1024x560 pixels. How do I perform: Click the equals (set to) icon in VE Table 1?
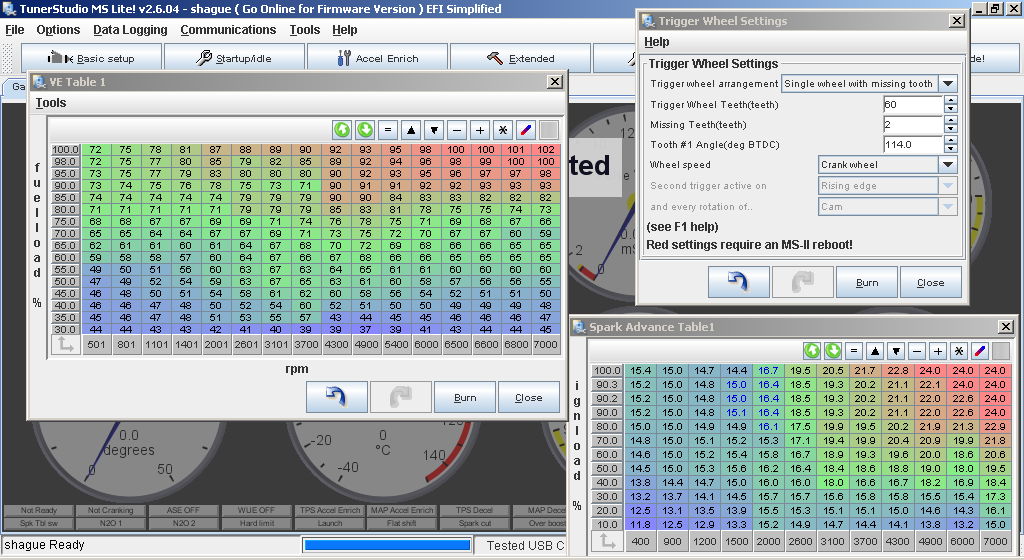(388, 130)
